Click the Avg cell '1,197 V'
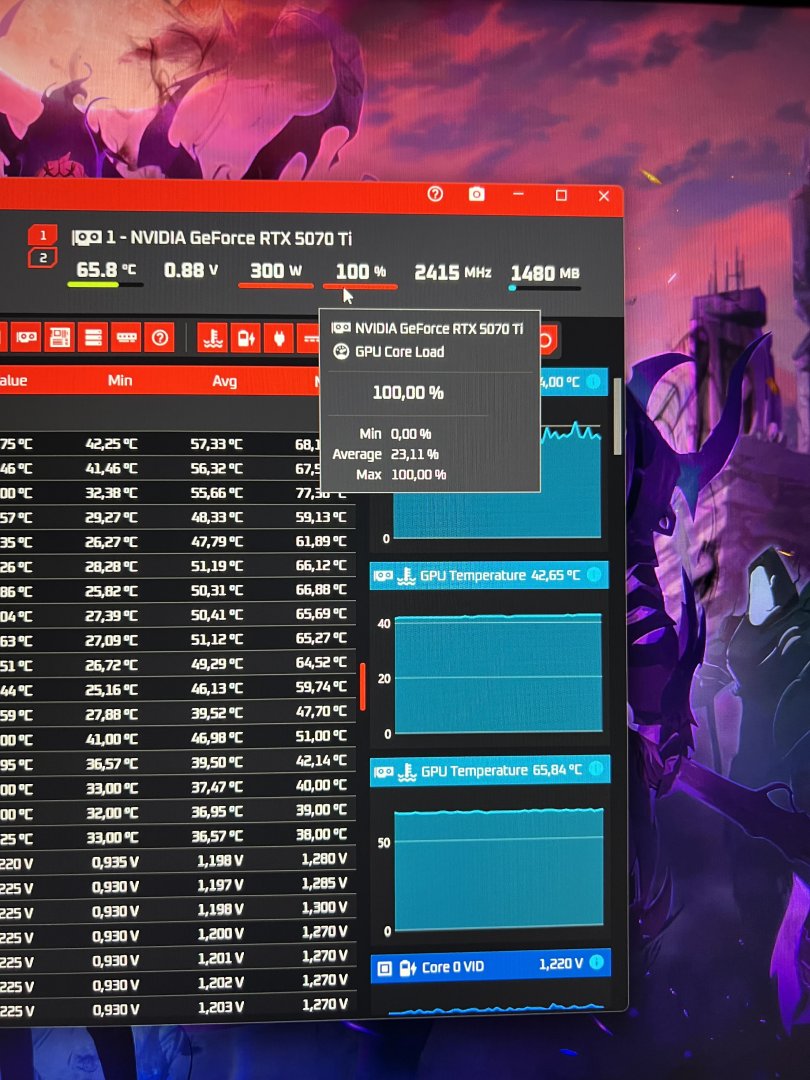The width and height of the screenshot is (810, 1080). pyautogui.click(x=220, y=885)
